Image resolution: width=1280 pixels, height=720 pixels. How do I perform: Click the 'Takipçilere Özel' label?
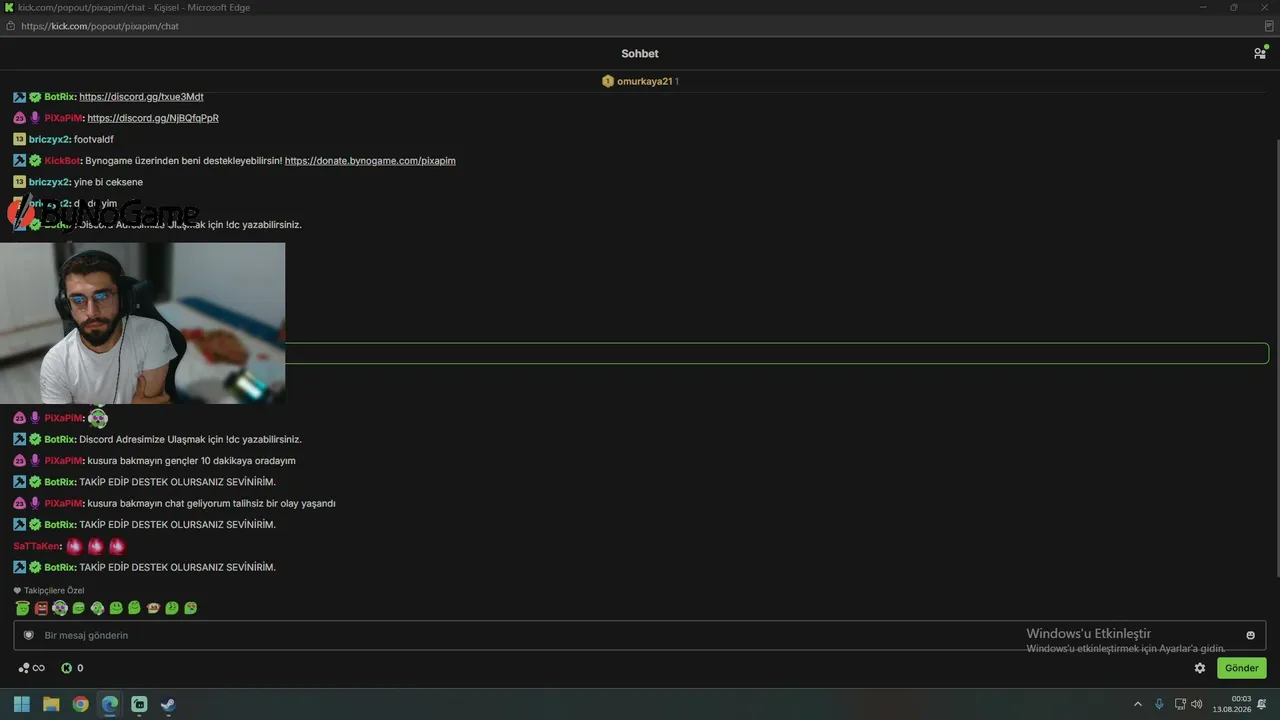pyautogui.click(x=54, y=590)
